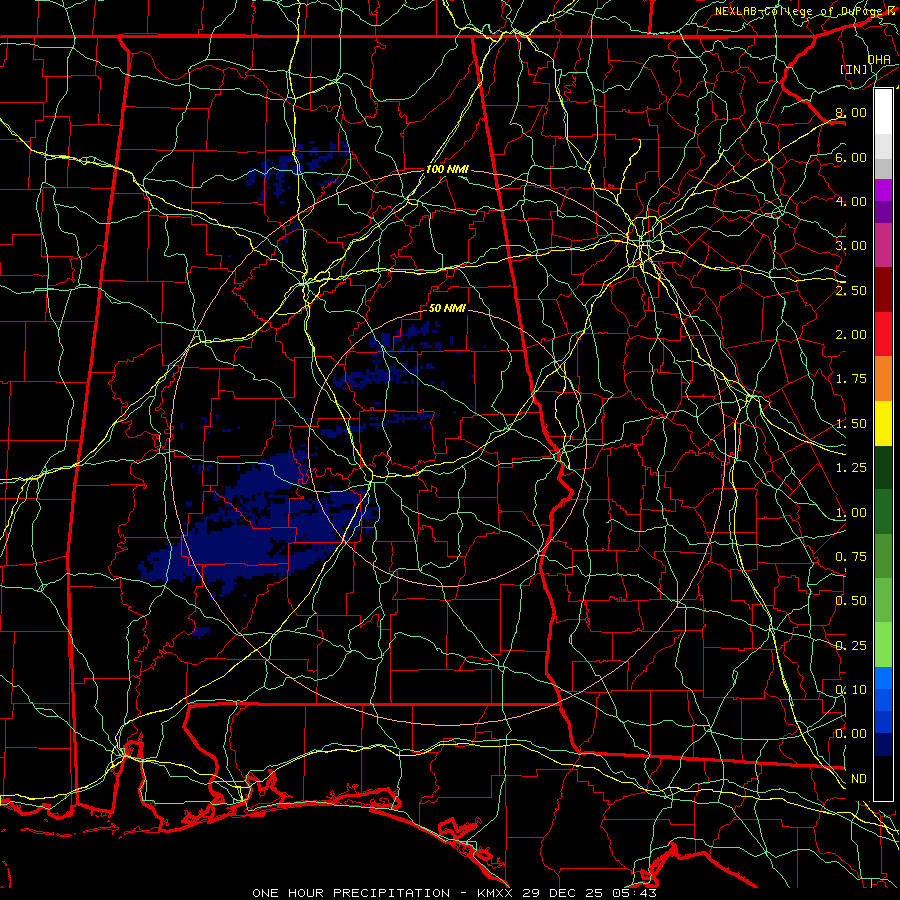
Task: Click the [IN] units label
Action: click(x=854, y=69)
